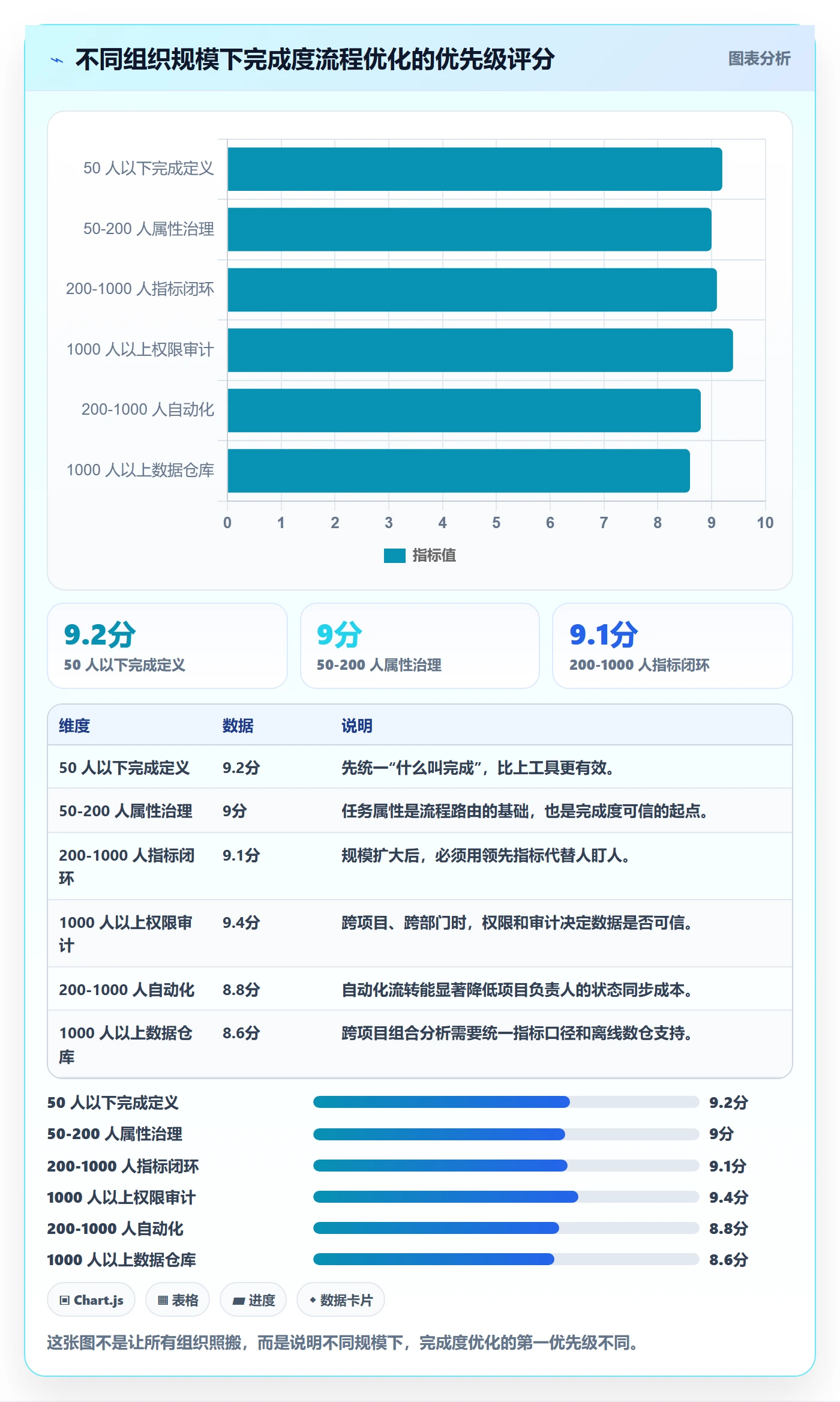Select table cell 跨项目组合分析需要统一指标口径和离线数仓支持。
This screenshot has width=840, height=1402.
pyautogui.click(x=517, y=1033)
